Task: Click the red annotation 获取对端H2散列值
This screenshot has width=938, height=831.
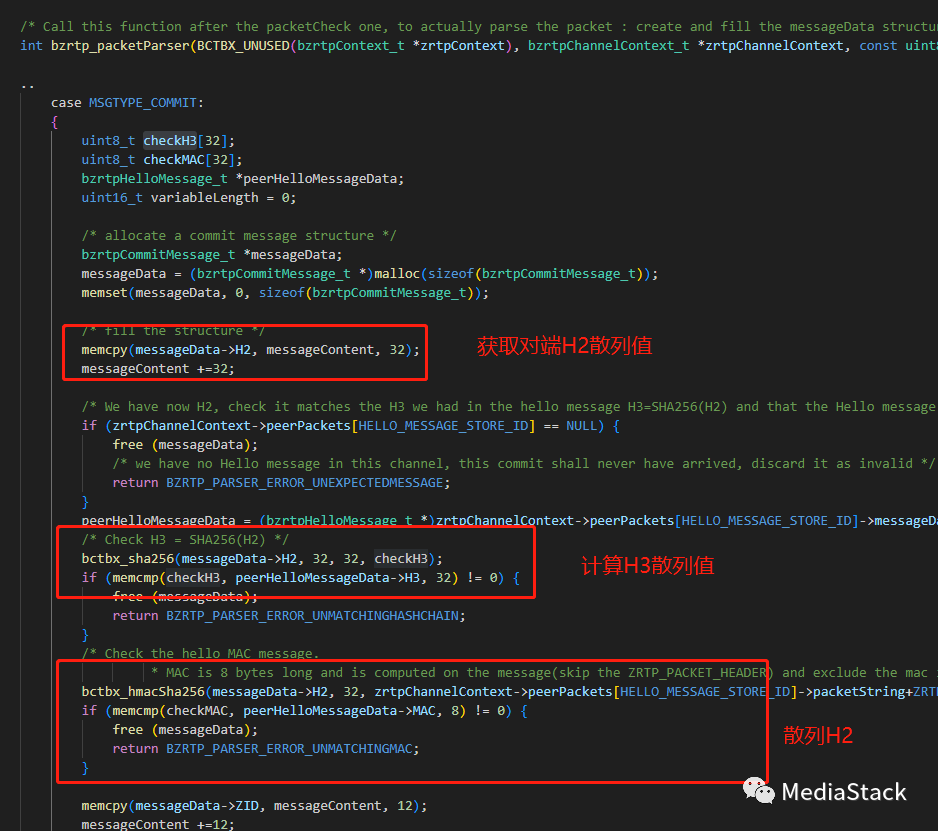Action: click(564, 346)
